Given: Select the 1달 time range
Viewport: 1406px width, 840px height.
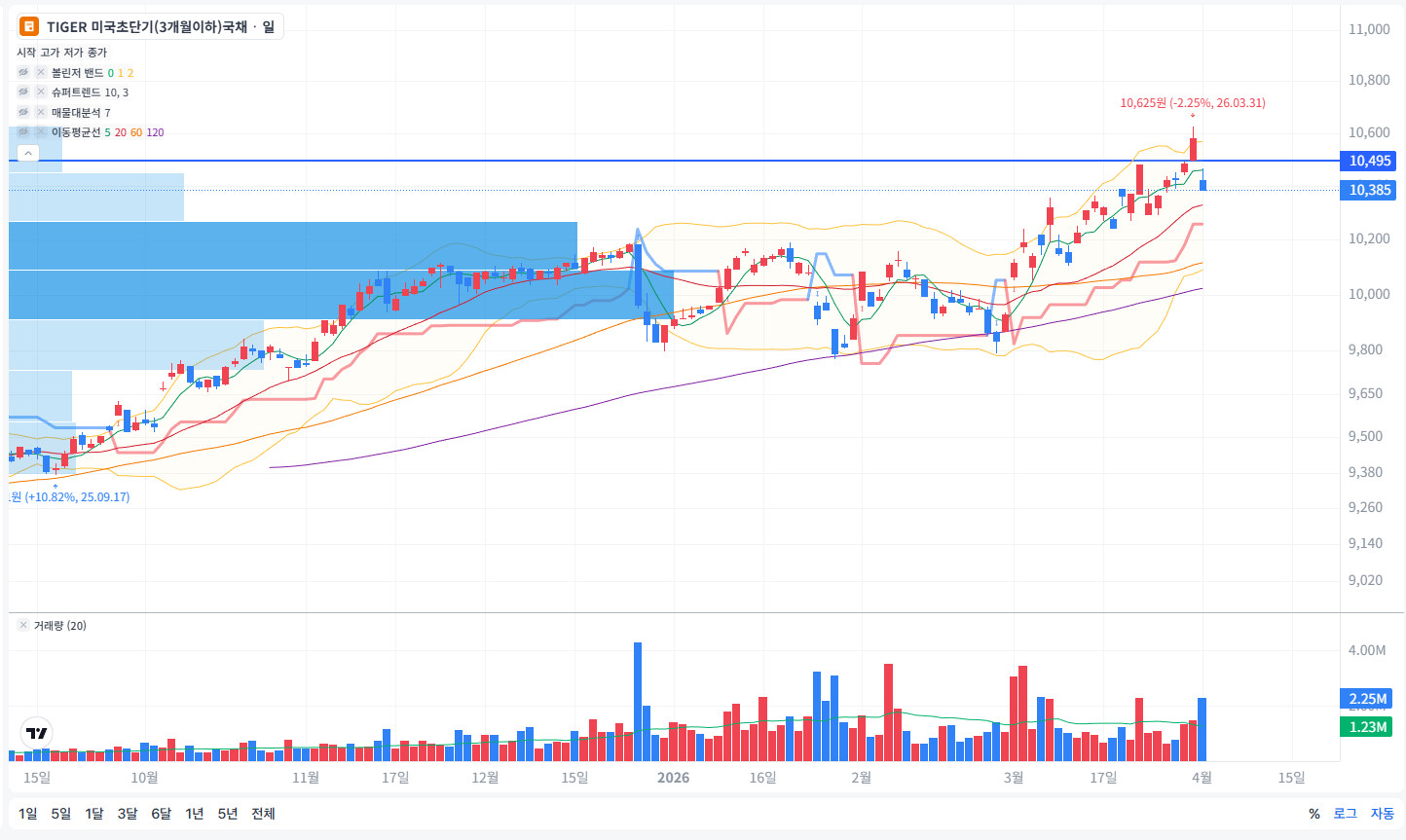Looking at the screenshot, I should 94,814.
